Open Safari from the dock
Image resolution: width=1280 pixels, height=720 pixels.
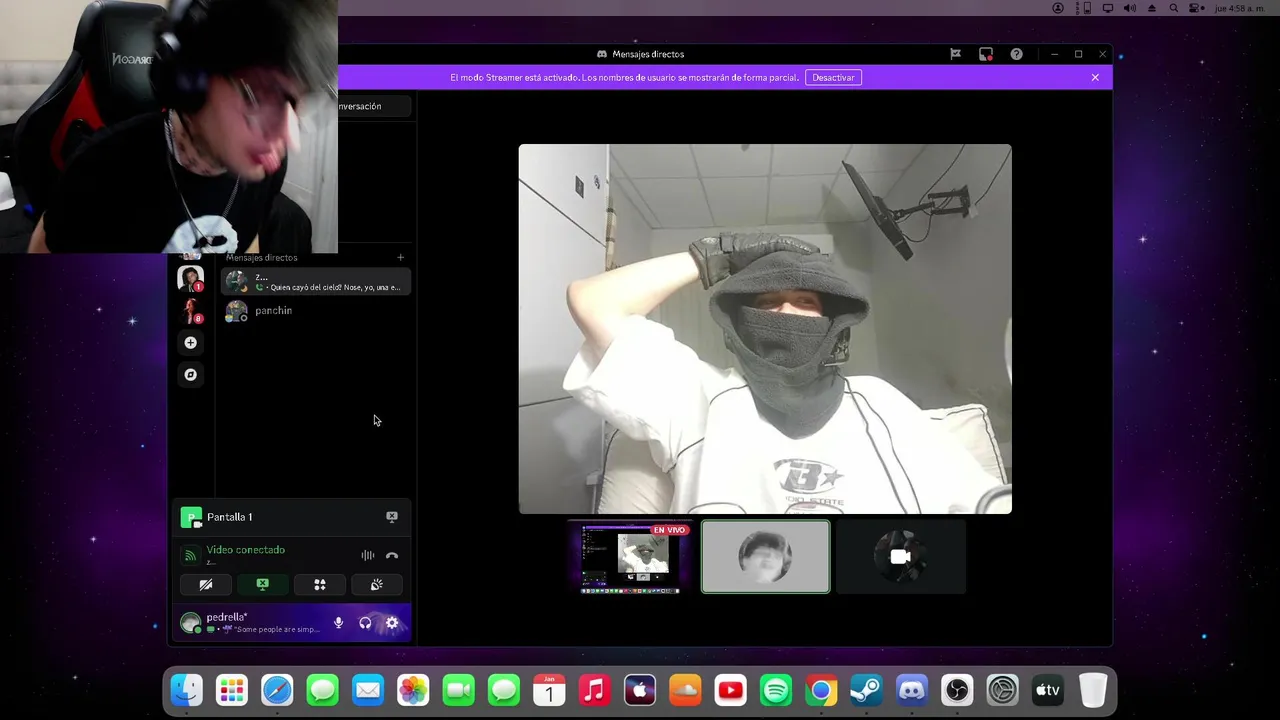277,690
